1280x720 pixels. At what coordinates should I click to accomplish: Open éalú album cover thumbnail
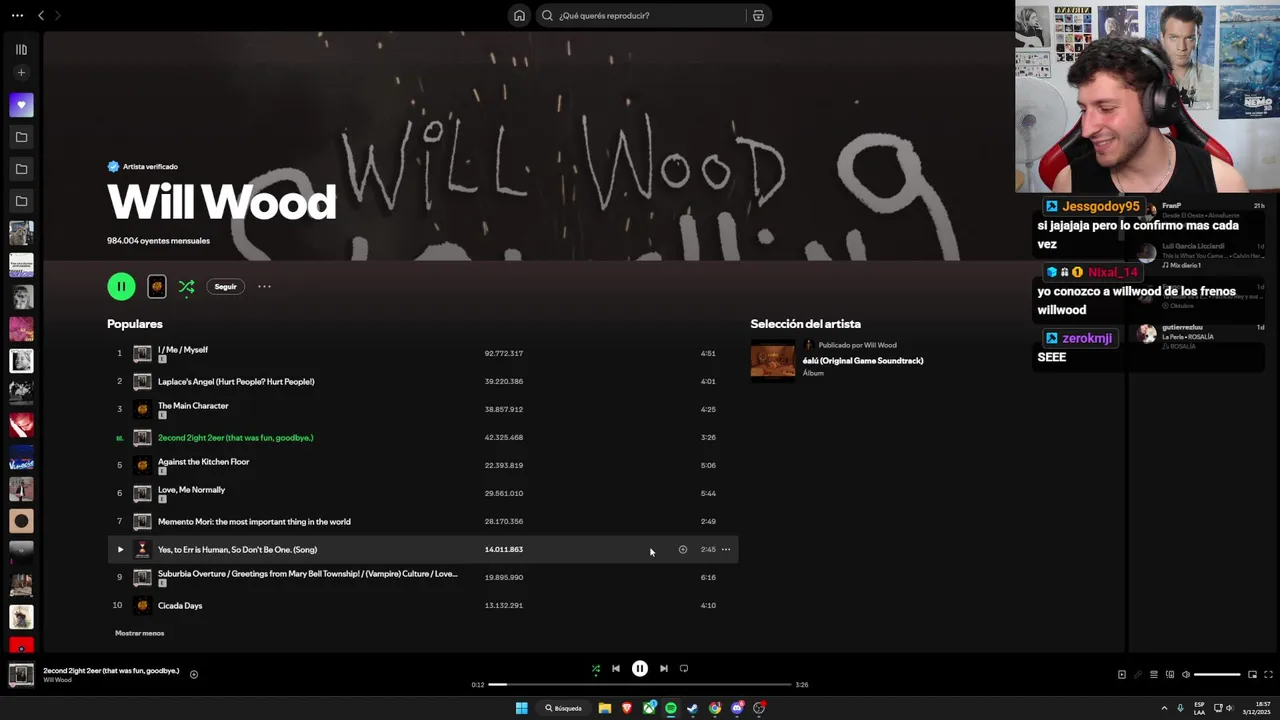coord(773,360)
